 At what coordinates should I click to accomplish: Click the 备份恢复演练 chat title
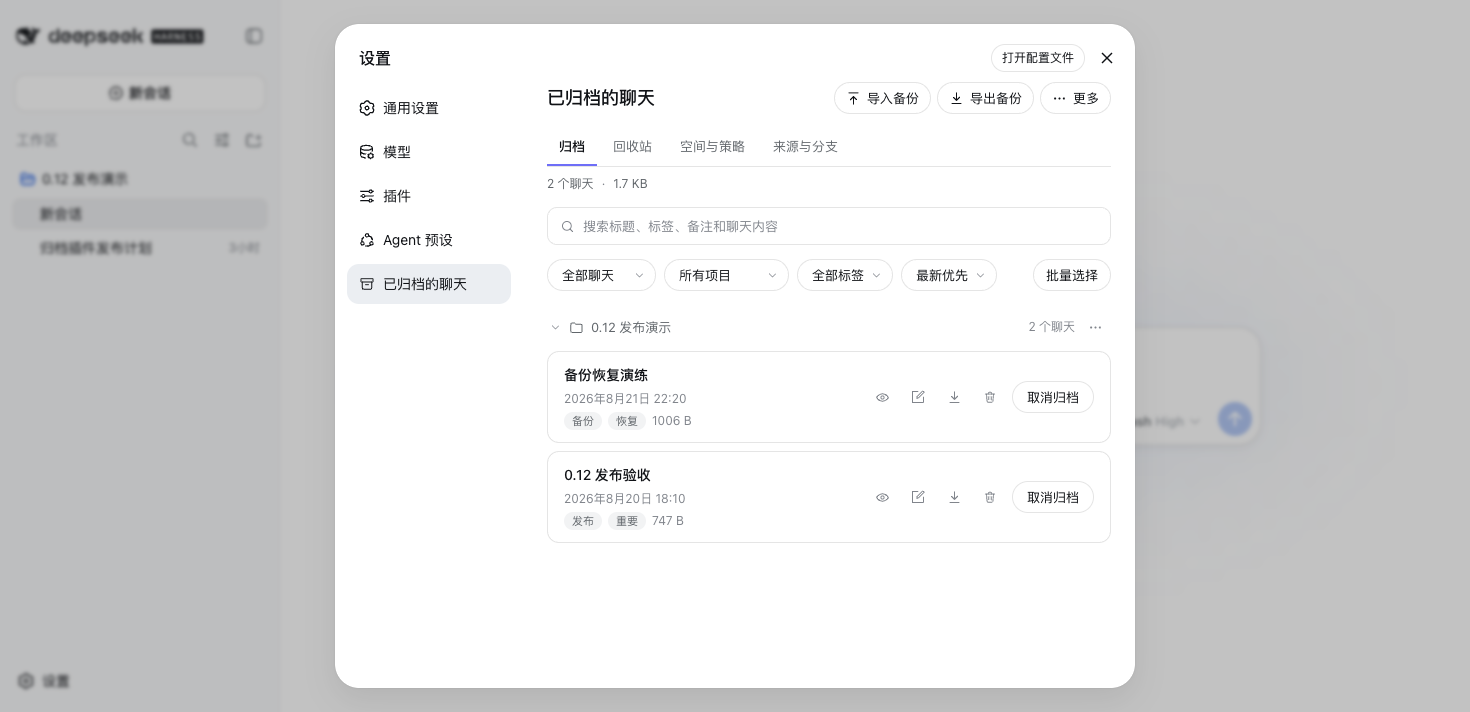[x=606, y=375]
